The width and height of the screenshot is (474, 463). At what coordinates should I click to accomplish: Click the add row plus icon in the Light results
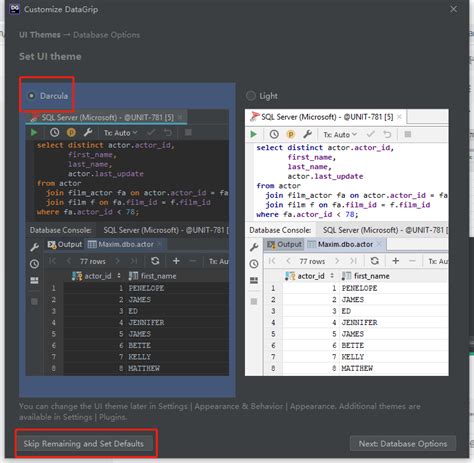pos(396,261)
